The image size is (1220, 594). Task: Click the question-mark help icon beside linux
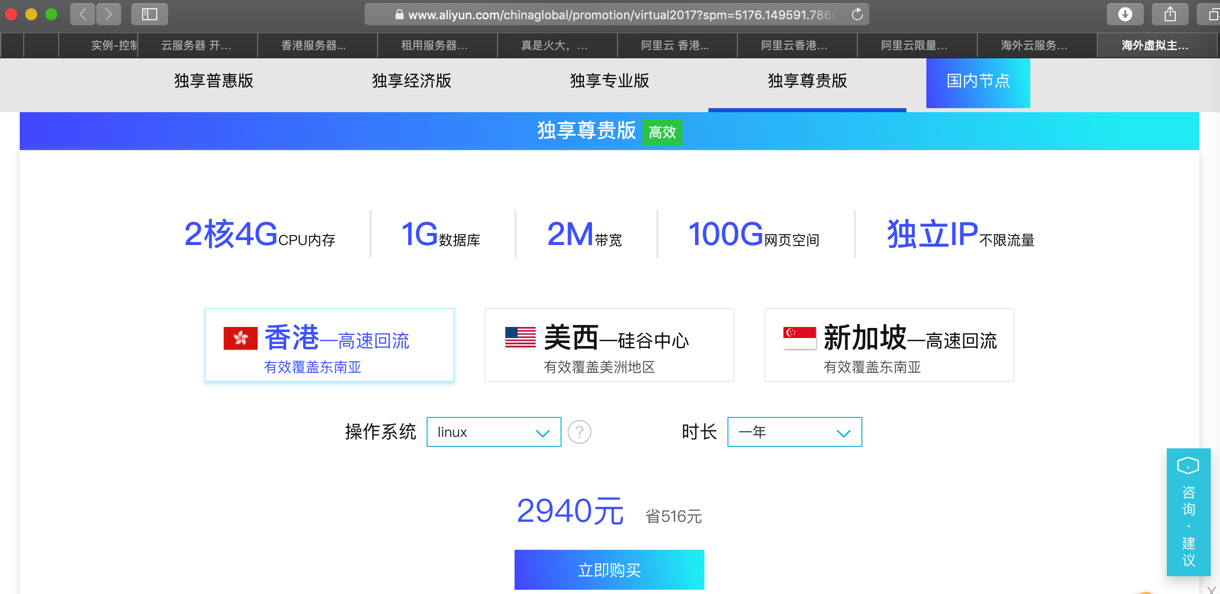click(x=579, y=432)
